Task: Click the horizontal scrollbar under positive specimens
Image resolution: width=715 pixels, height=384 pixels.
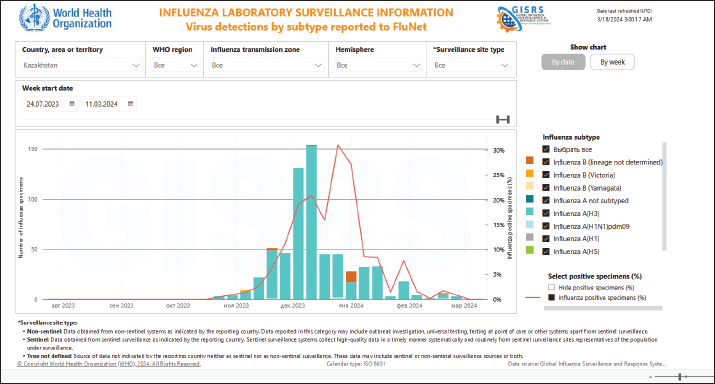Action: [x=603, y=308]
